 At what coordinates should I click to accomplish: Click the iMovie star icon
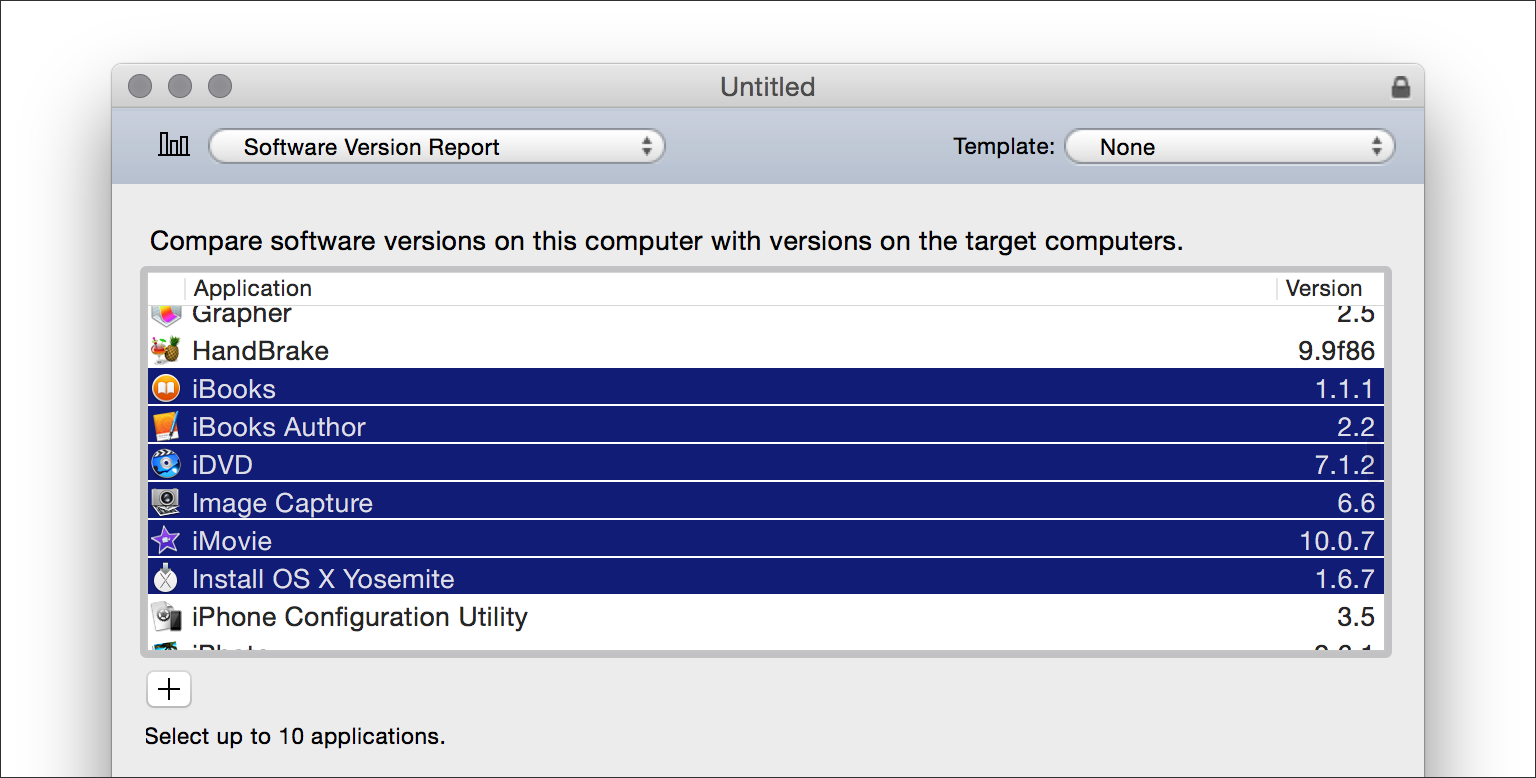click(165, 541)
